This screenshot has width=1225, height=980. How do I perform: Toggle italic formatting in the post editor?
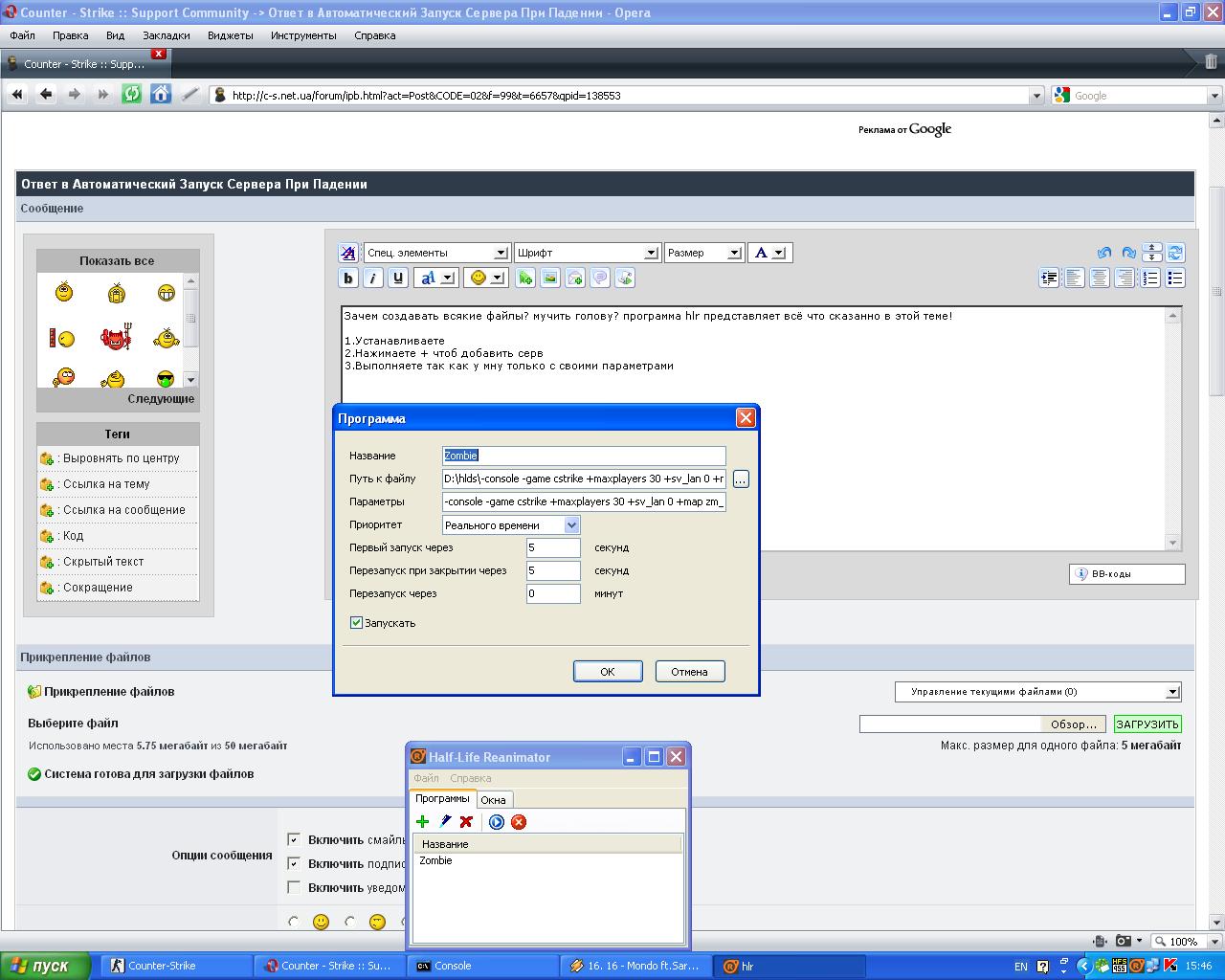(373, 278)
